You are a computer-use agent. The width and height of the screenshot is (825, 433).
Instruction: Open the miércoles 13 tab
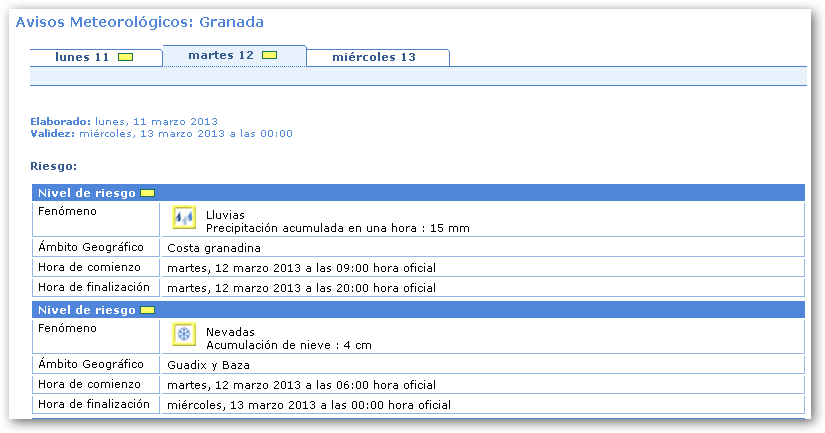pos(374,57)
